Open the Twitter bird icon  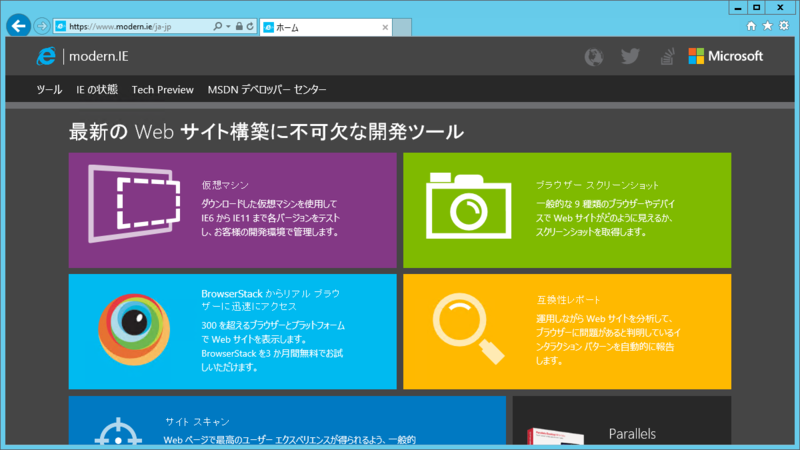[x=630, y=56]
